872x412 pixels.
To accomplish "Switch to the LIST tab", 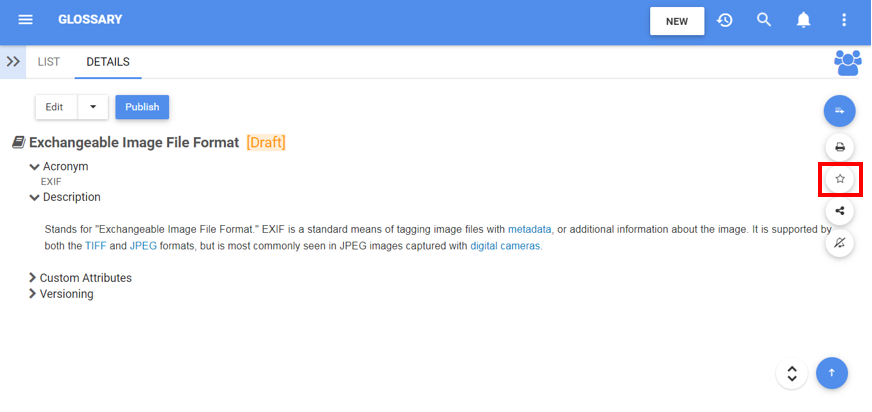I will 49,62.
